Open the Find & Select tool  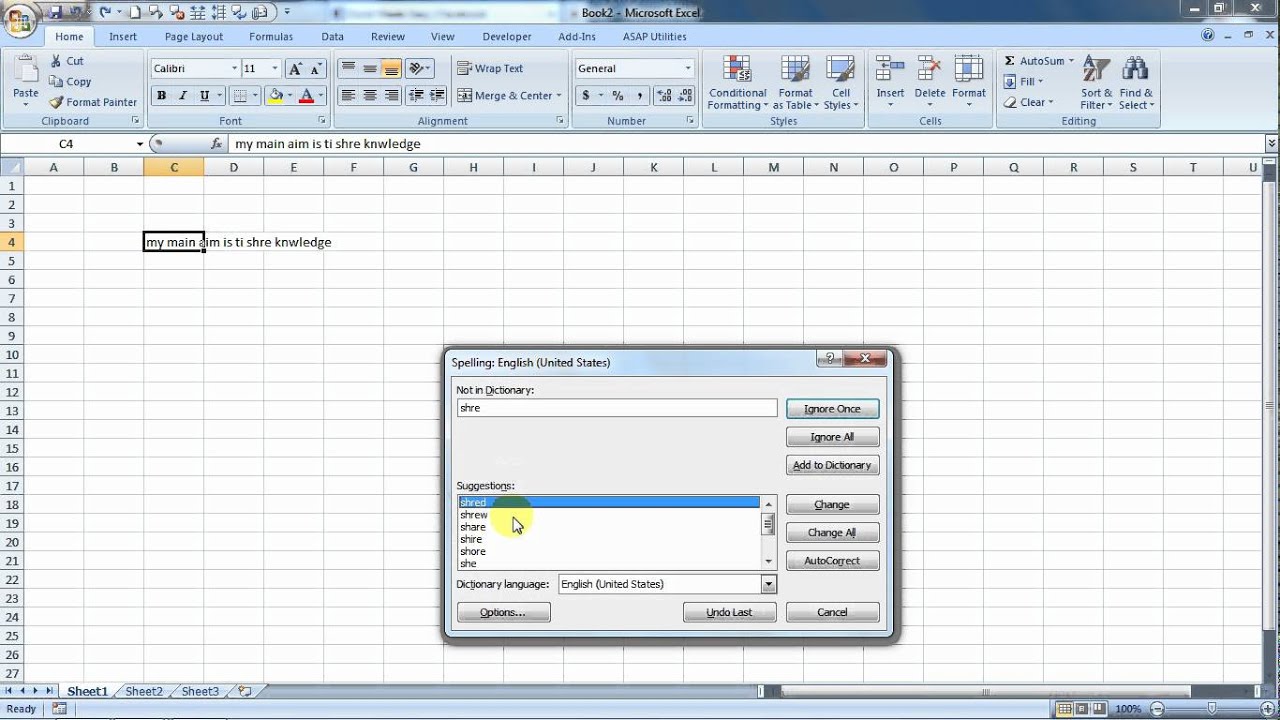(x=1135, y=71)
